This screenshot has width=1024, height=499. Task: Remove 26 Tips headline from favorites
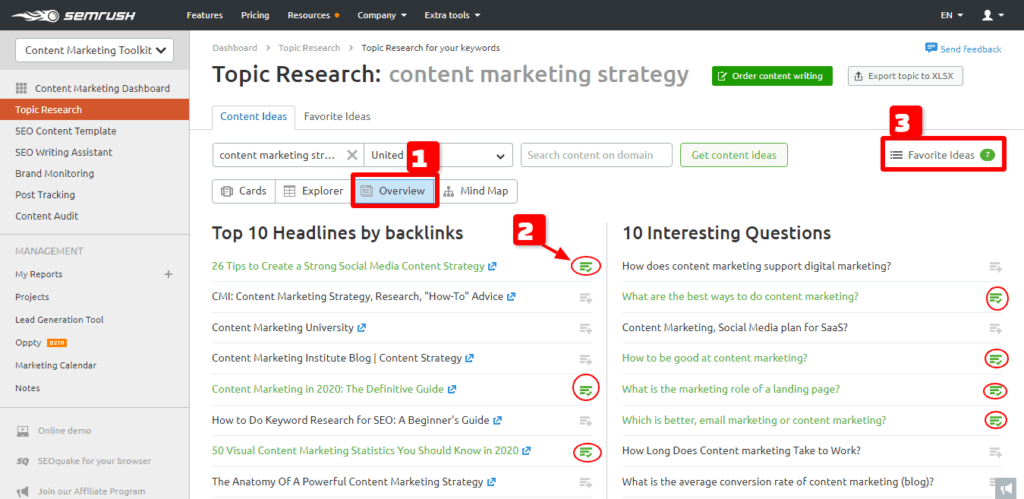tap(586, 266)
